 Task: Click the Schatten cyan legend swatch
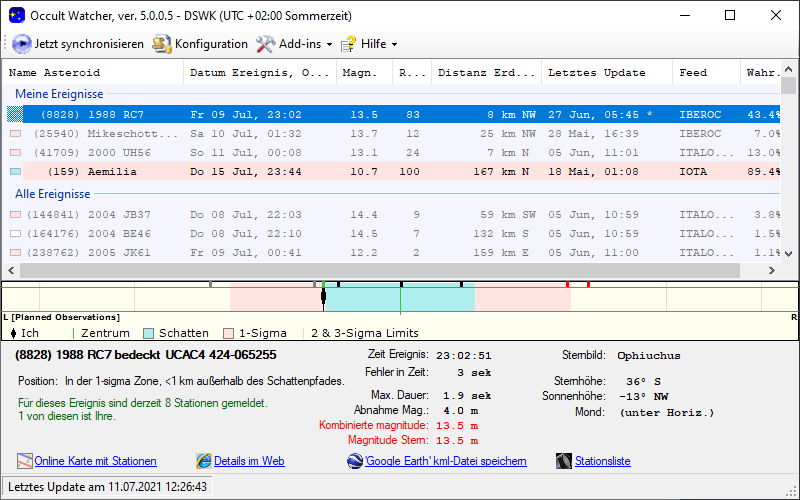[148, 333]
